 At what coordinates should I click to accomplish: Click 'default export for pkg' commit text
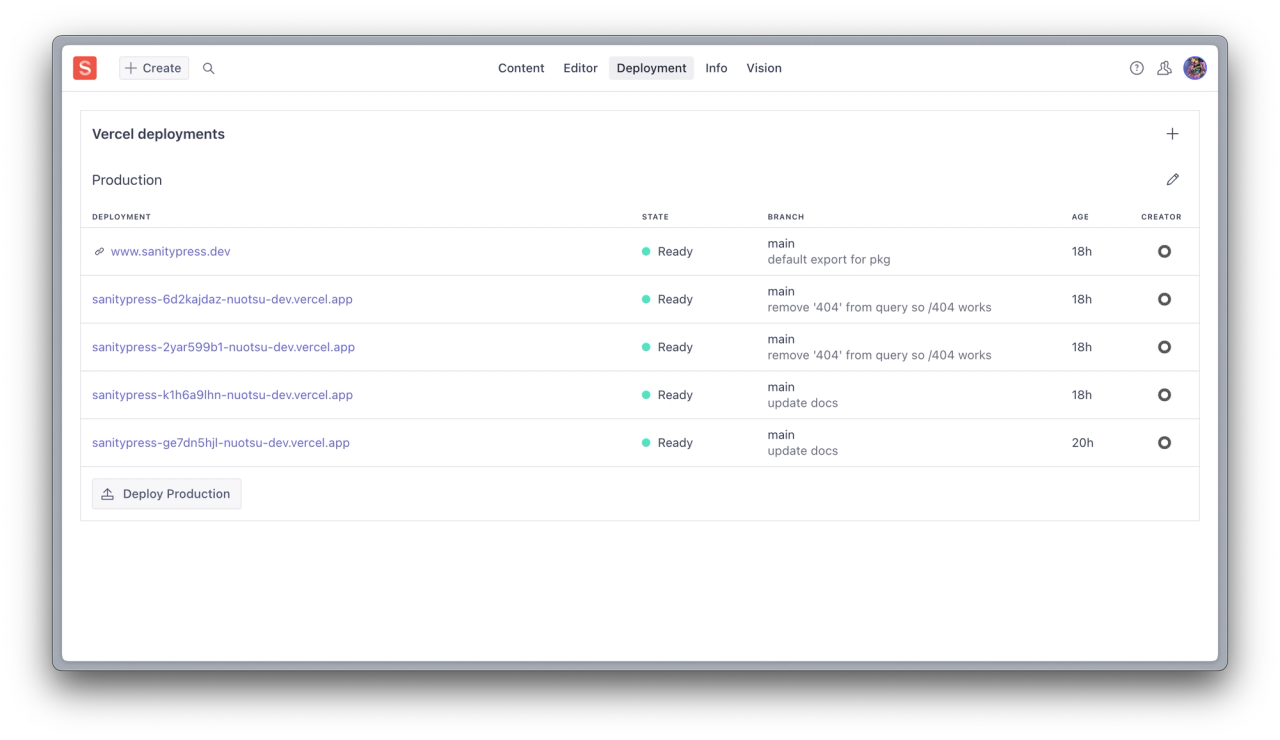(x=829, y=260)
